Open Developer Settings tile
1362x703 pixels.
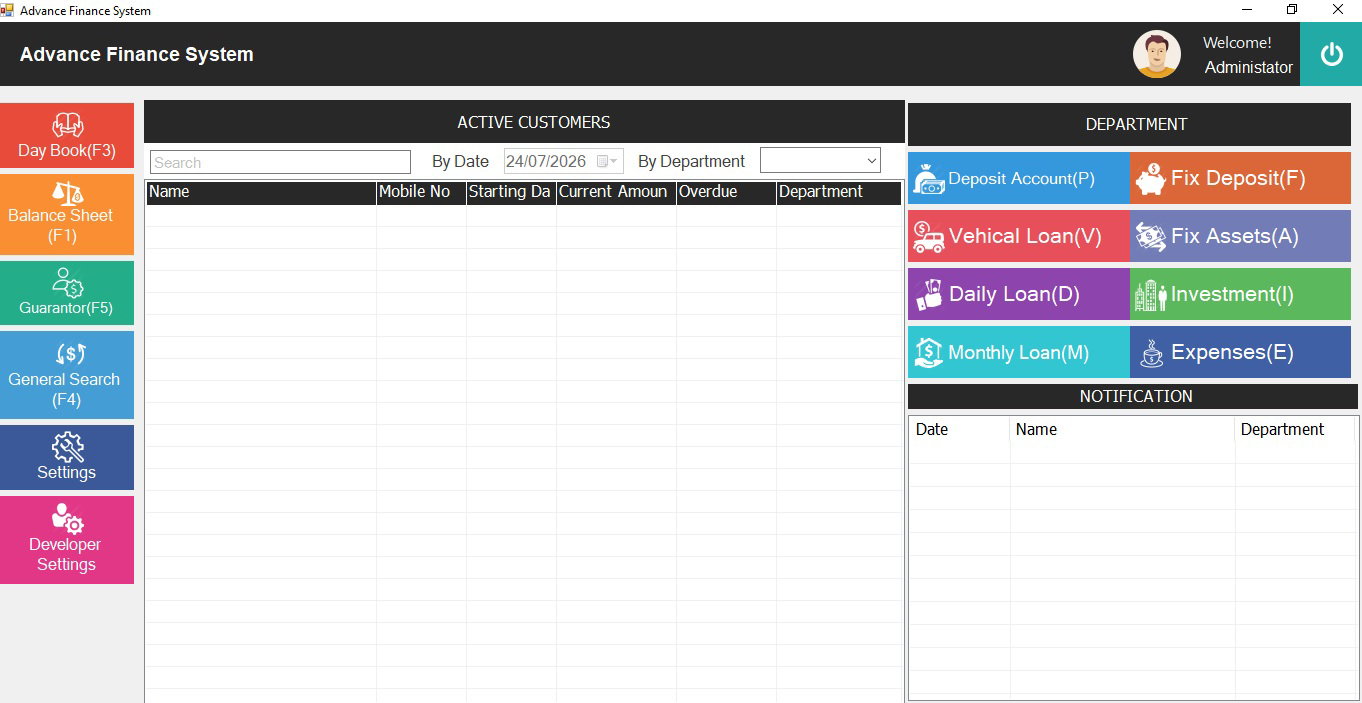[67, 540]
